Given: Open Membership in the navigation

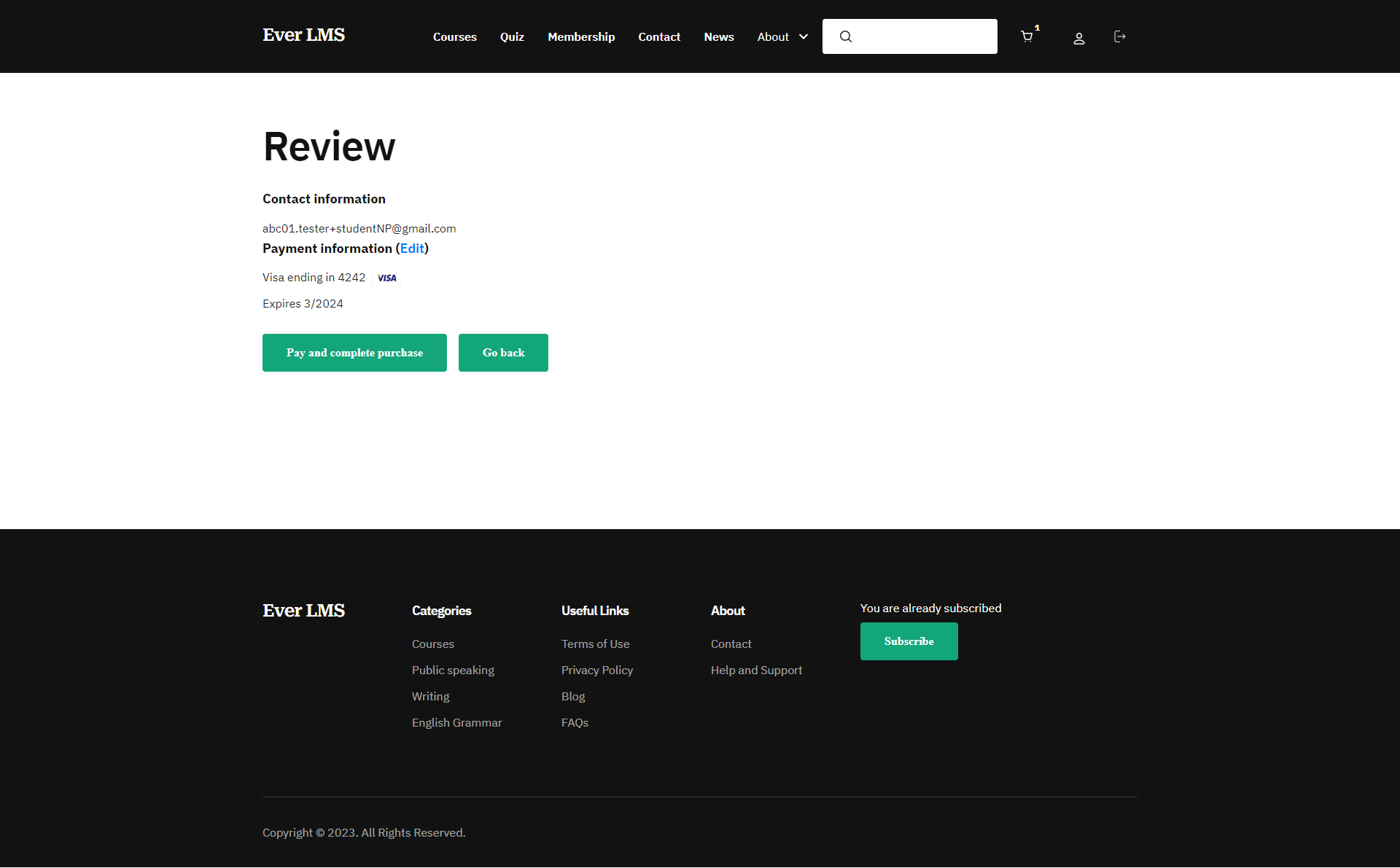Looking at the screenshot, I should [581, 36].
